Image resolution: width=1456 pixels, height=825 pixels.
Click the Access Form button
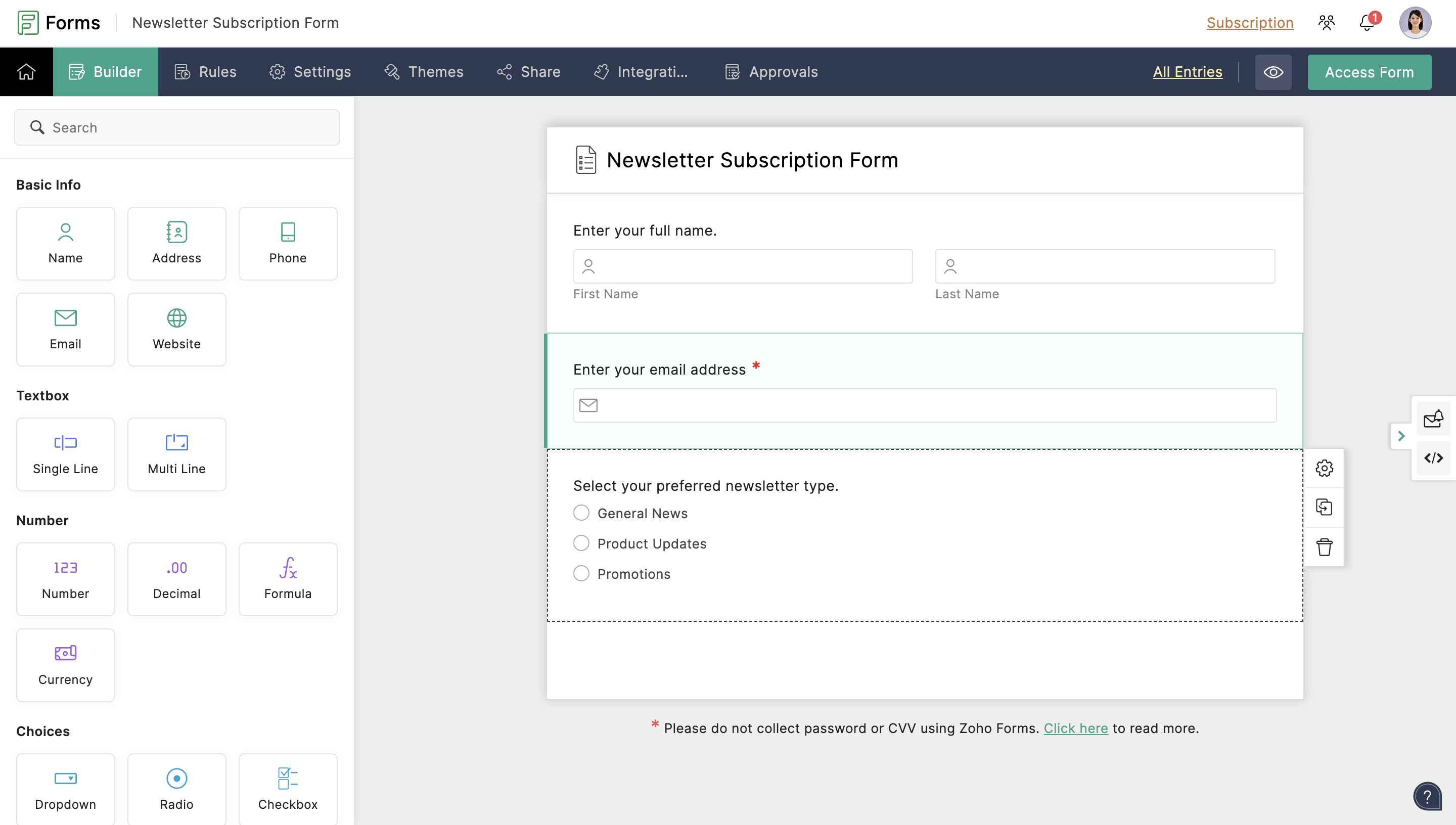(x=1369, y=72)
